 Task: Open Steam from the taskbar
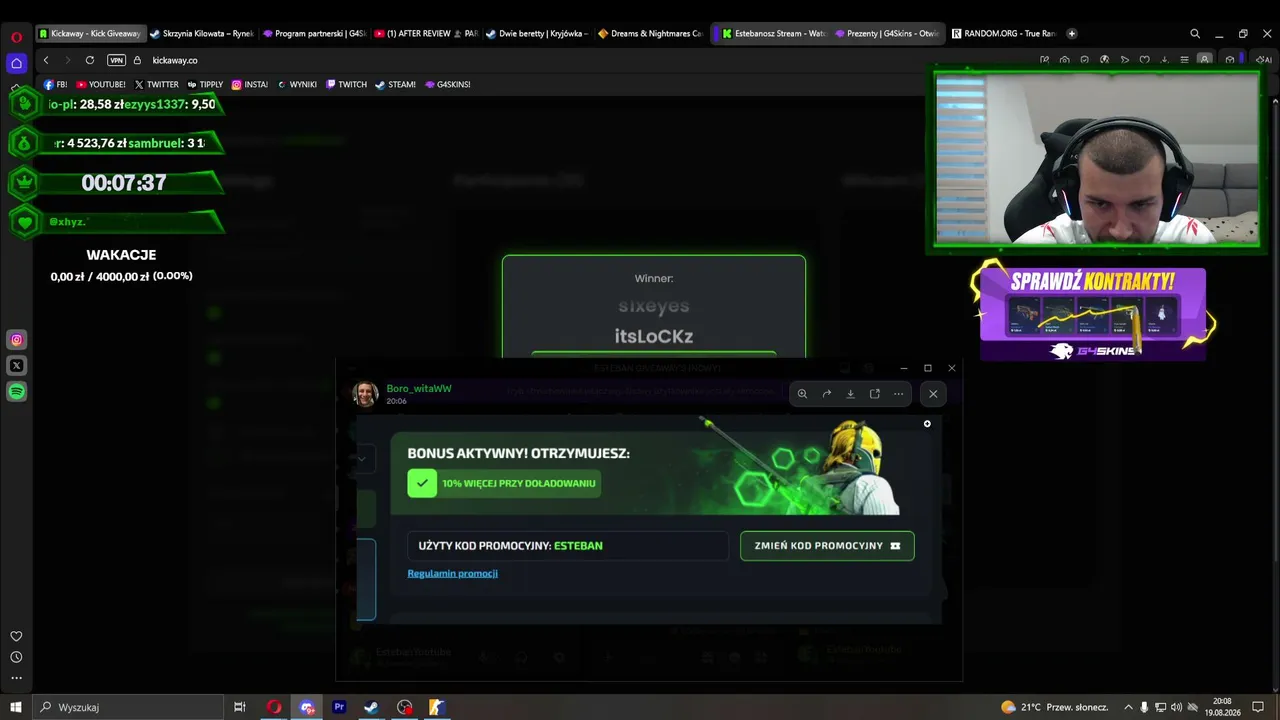371,707
